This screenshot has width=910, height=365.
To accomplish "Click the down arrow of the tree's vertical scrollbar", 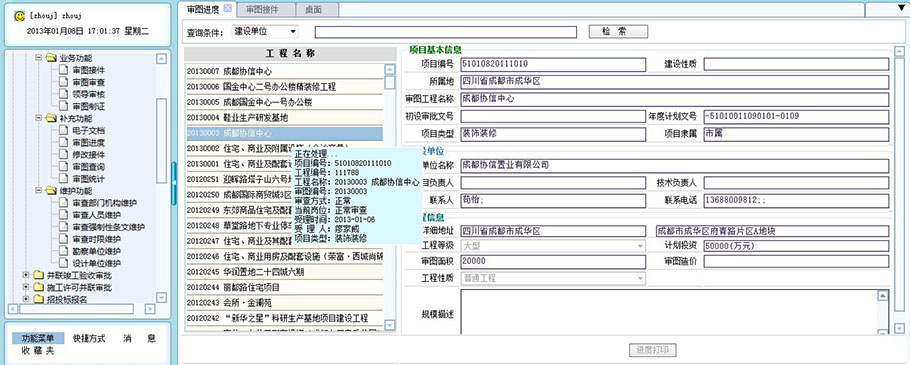I will point(161,297).
